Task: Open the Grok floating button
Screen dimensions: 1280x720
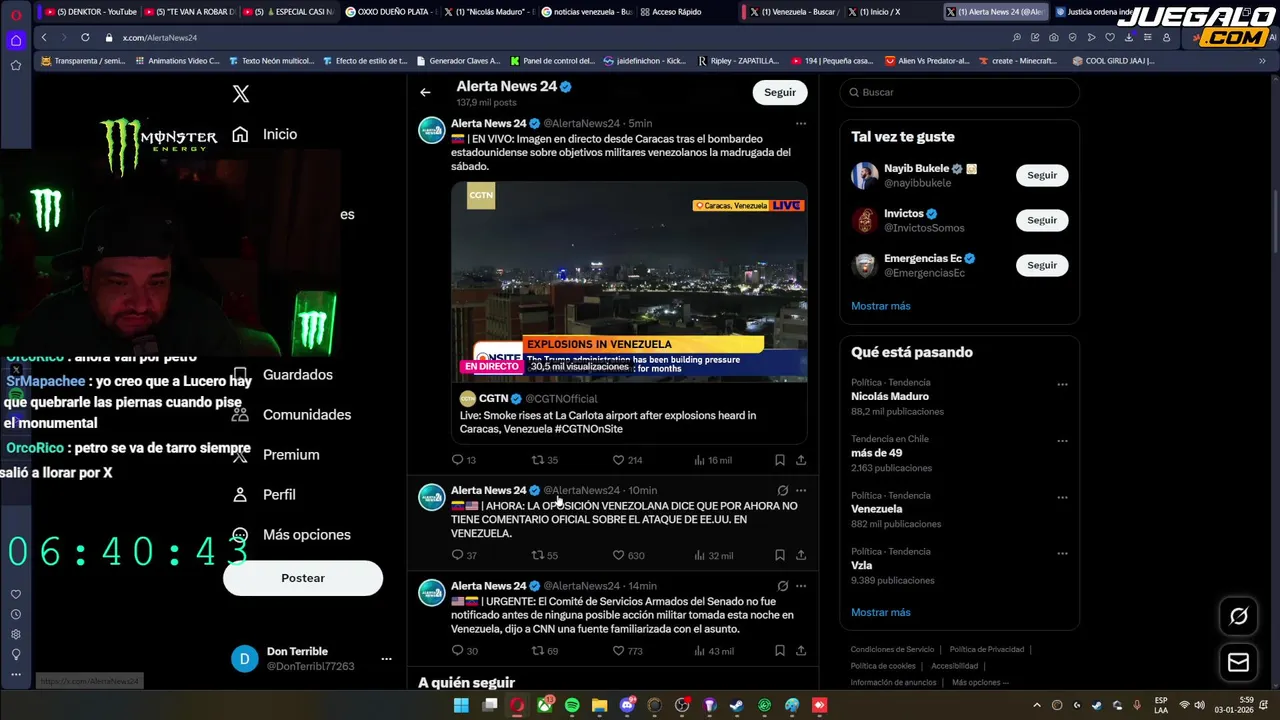Action: [1238, 616]
